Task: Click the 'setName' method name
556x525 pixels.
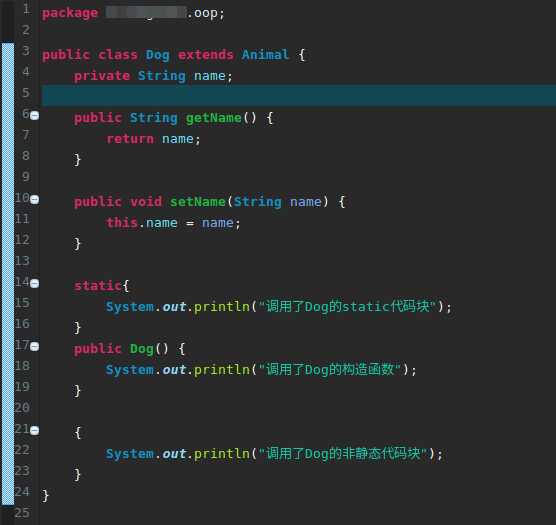Action: pos(198,202)
